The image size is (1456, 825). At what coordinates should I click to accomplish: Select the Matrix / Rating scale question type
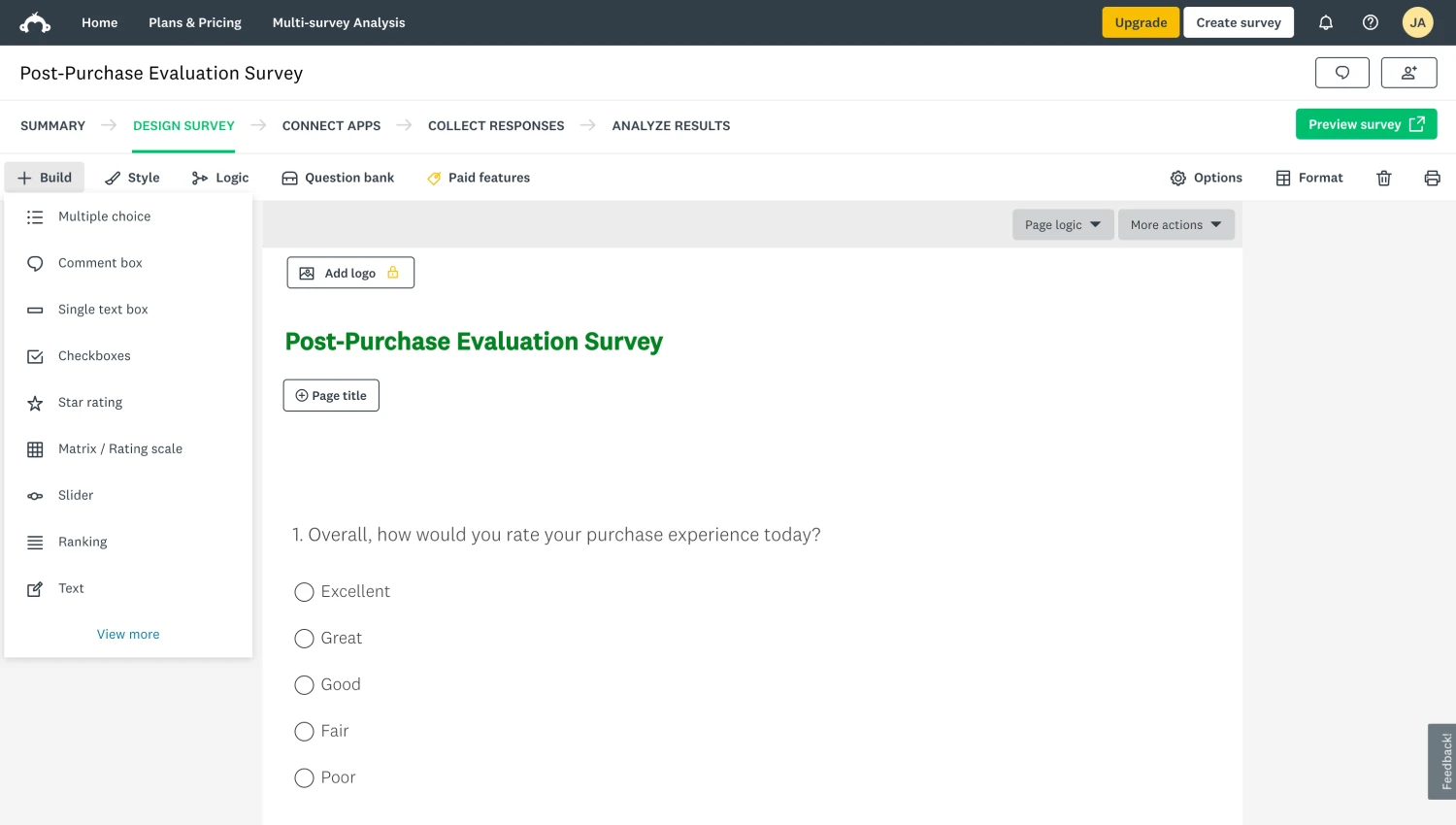pos(119,448)
